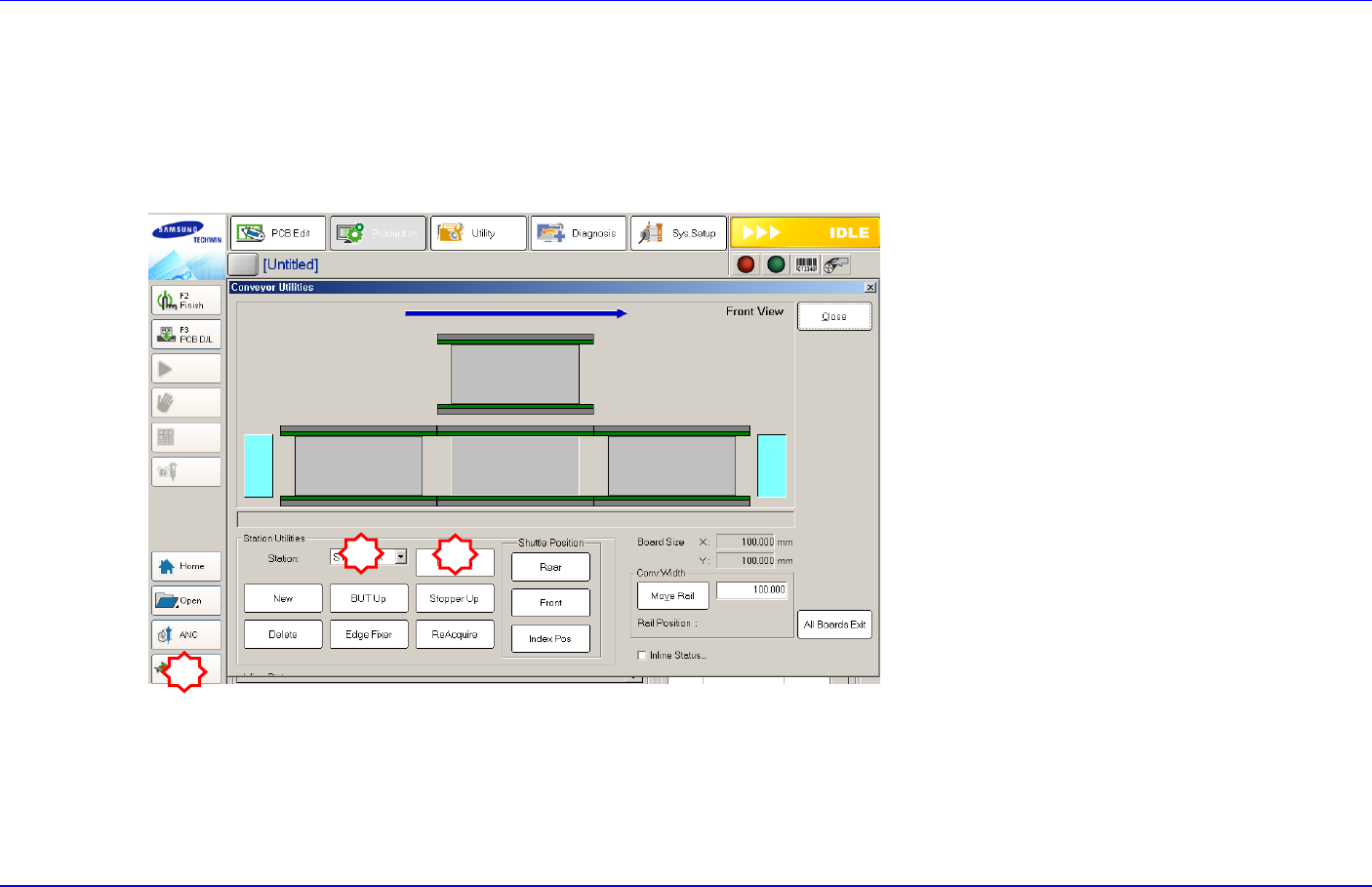This screenshot has height=887, width=1372.
Task: Click the All Boards Exit button
Action: (834, 625)
